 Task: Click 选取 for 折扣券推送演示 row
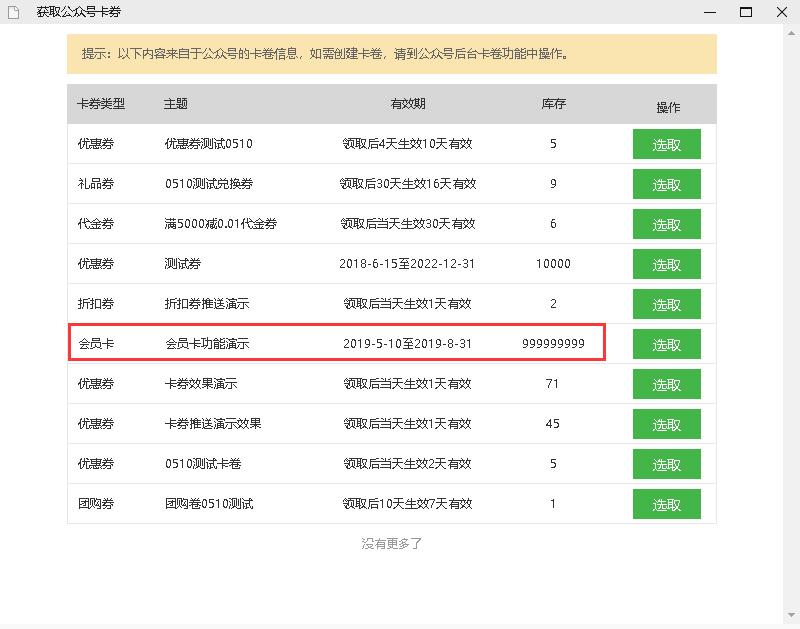[666, 304]
